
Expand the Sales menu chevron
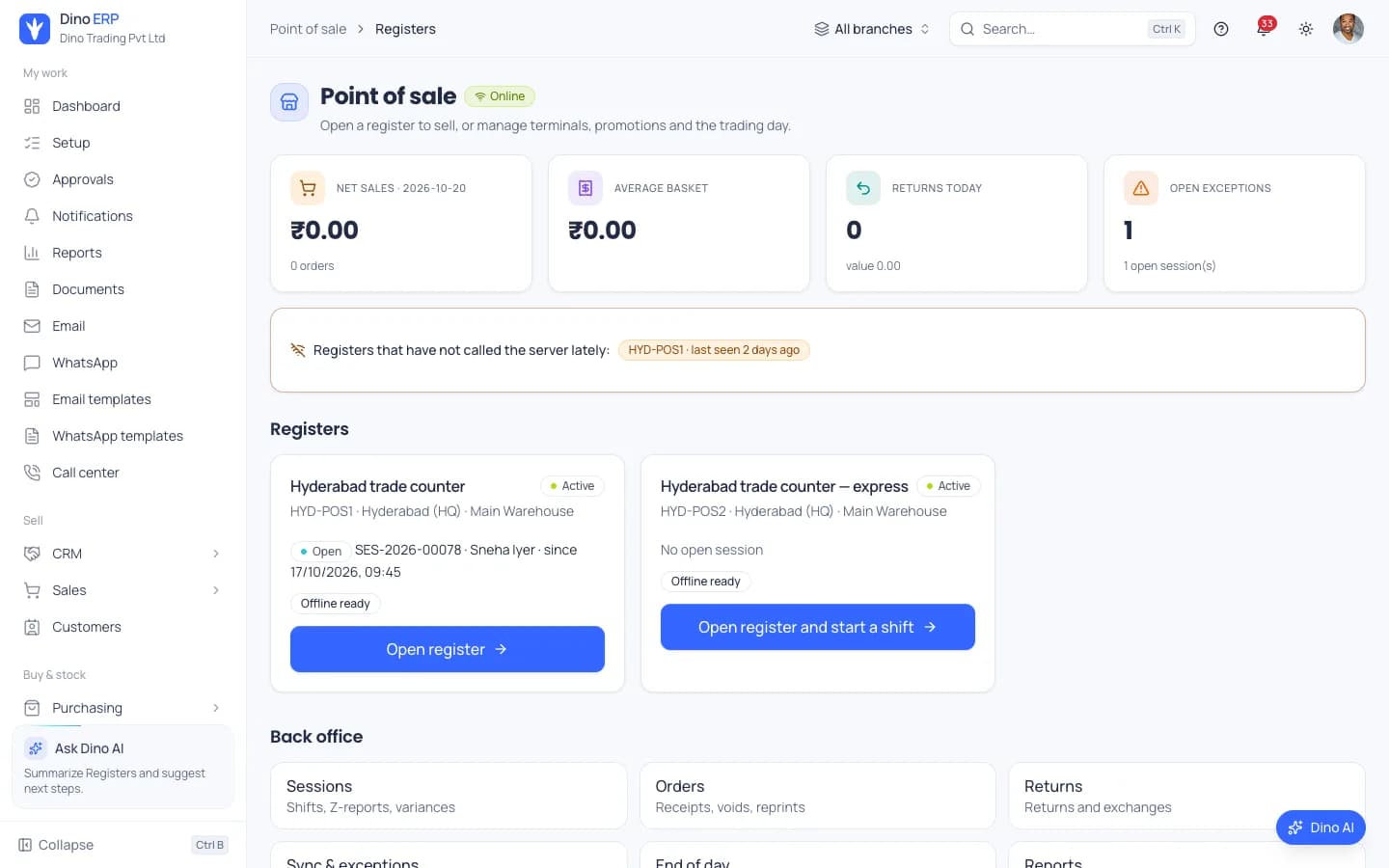216,590
